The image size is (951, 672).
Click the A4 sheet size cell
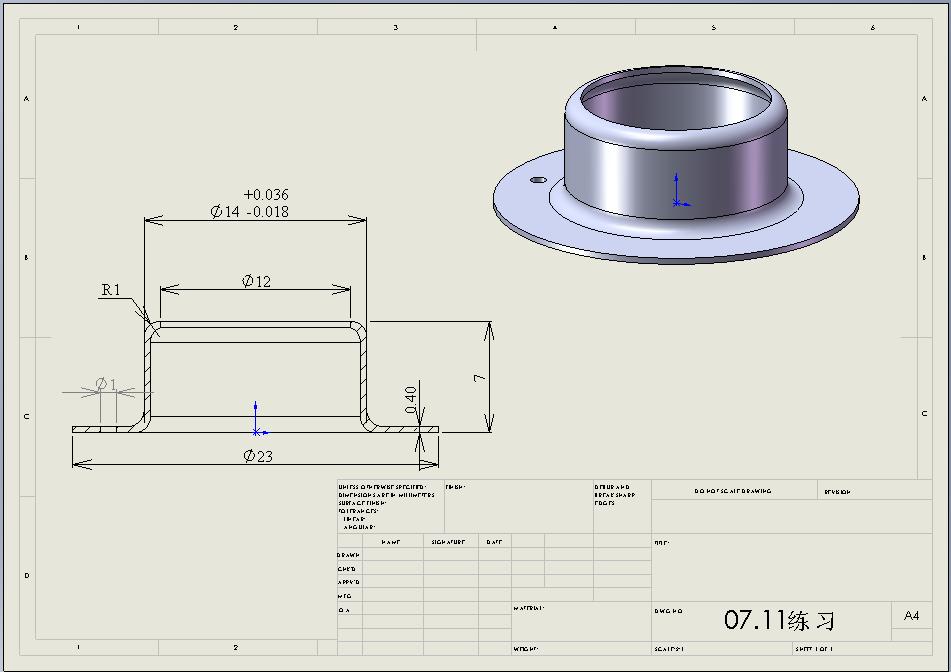911,616
